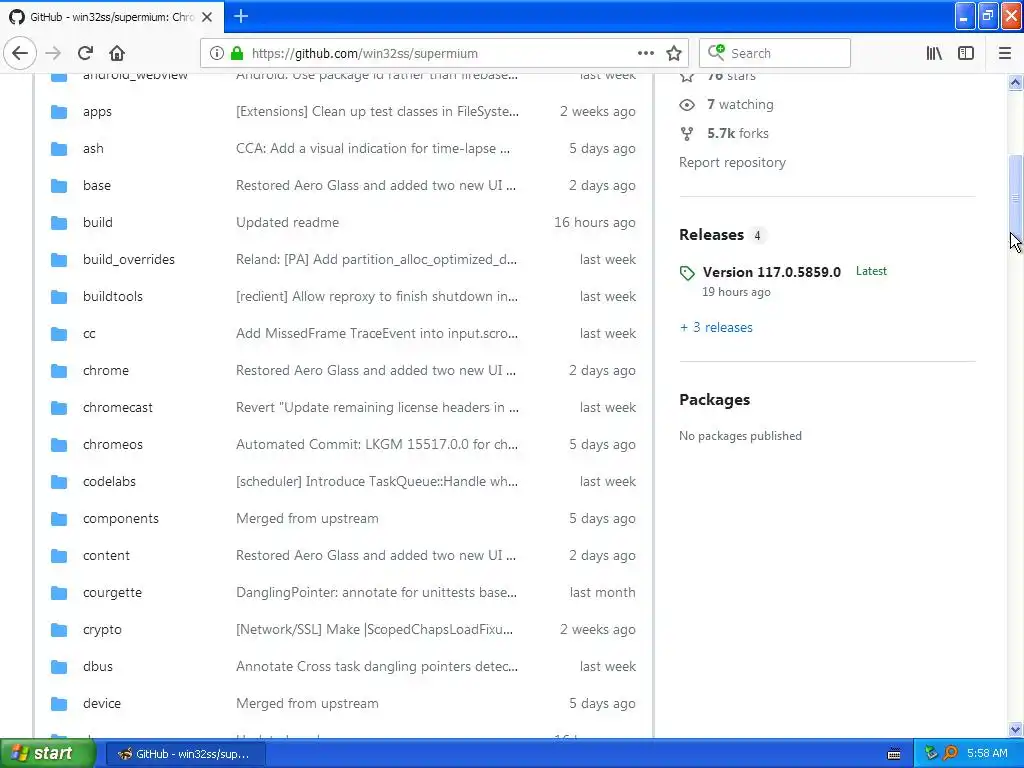
Task: Open a new browser tab
Action: (240, 16)
